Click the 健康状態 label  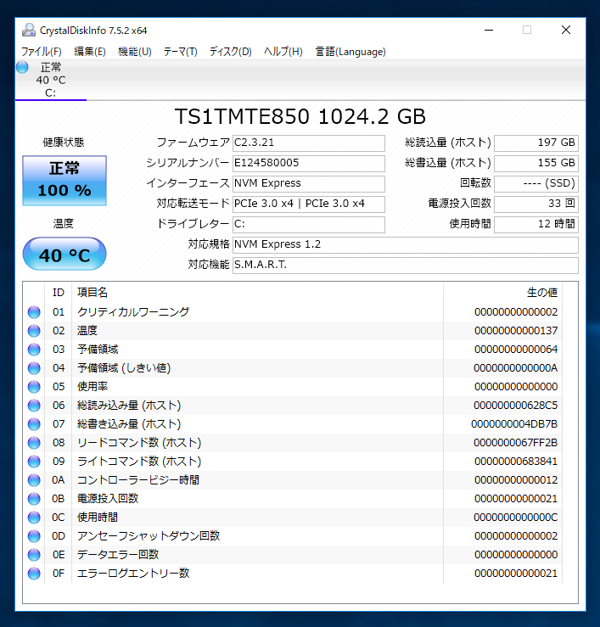(x=64, y=142)
